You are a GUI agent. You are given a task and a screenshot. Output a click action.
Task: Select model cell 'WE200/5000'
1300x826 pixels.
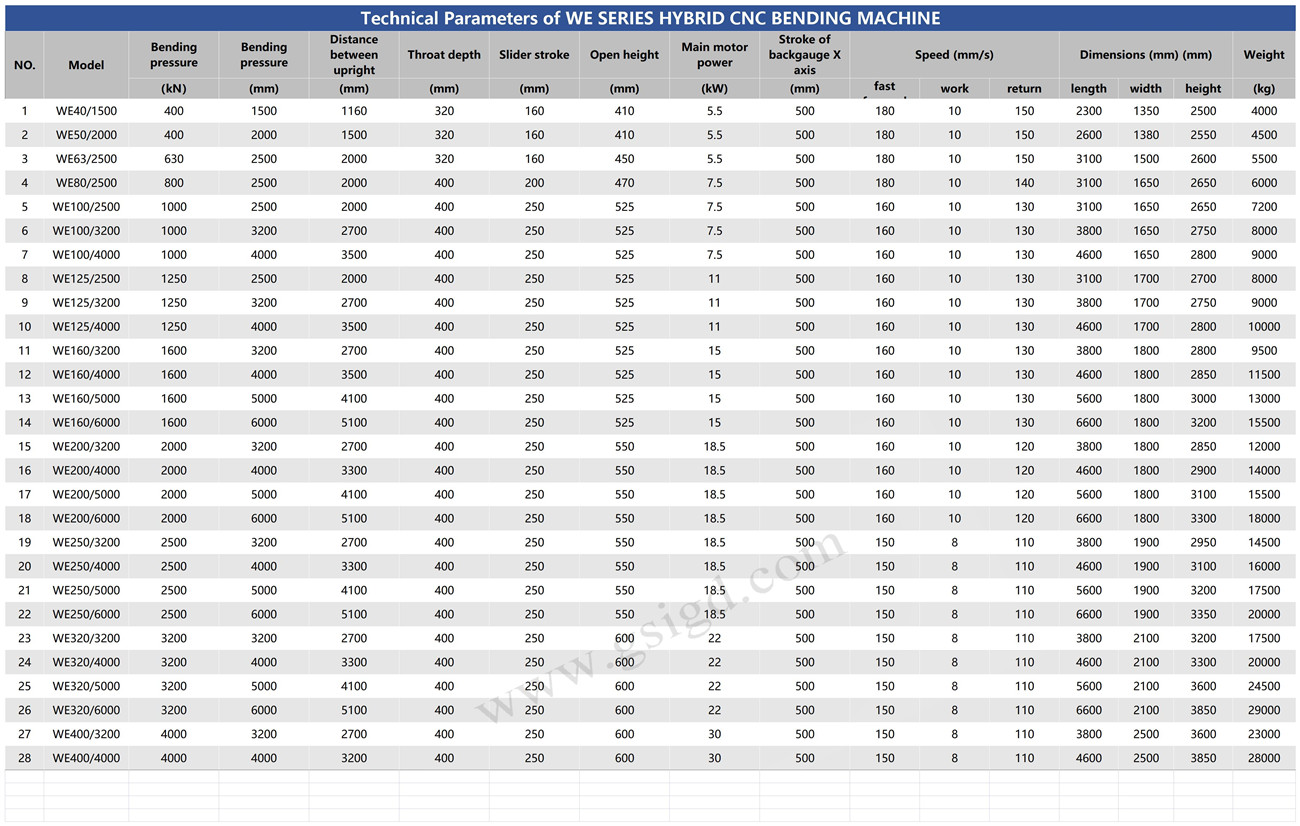click(86, 495)
